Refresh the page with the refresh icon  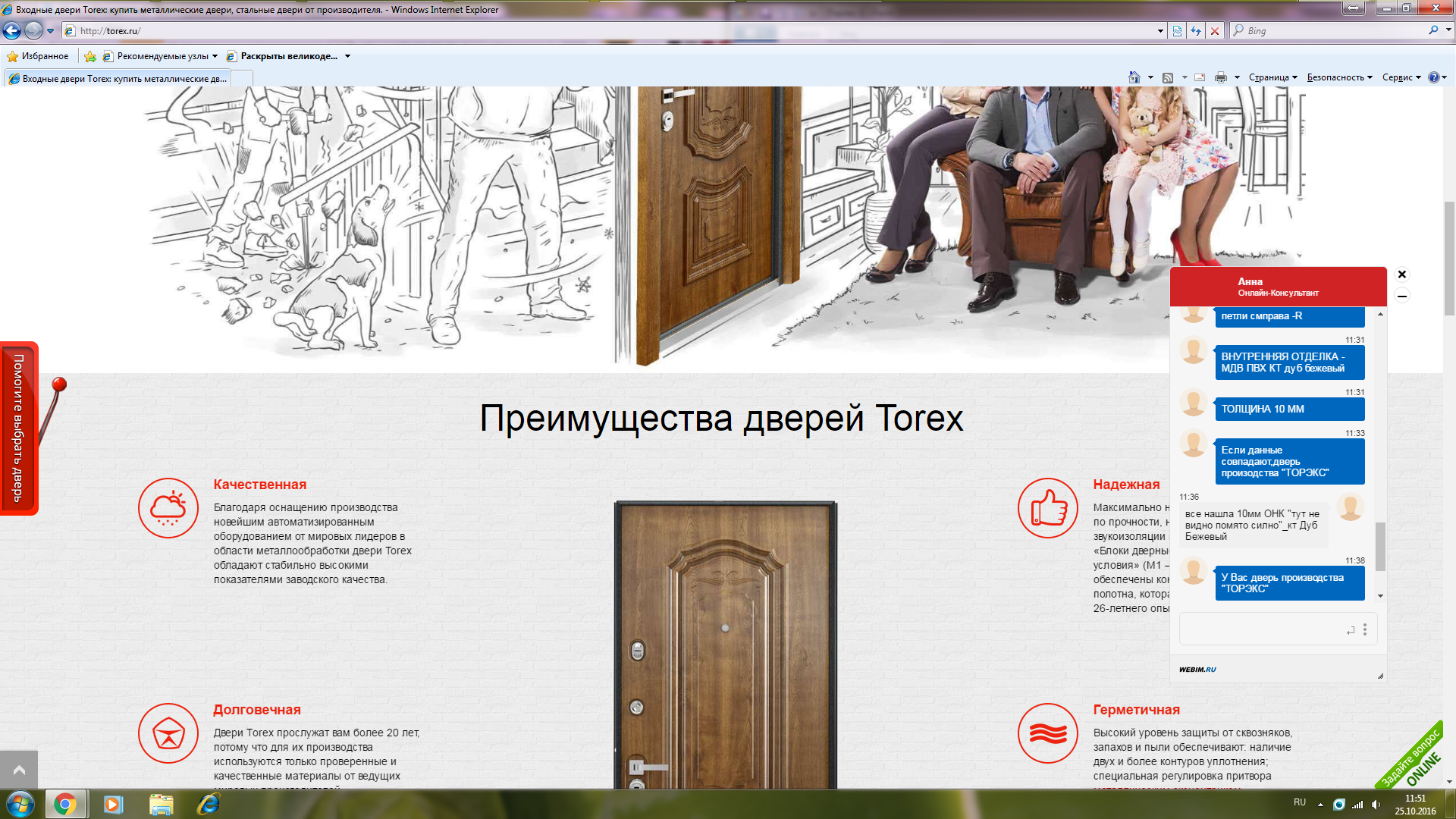click(x=1196, y=31)
